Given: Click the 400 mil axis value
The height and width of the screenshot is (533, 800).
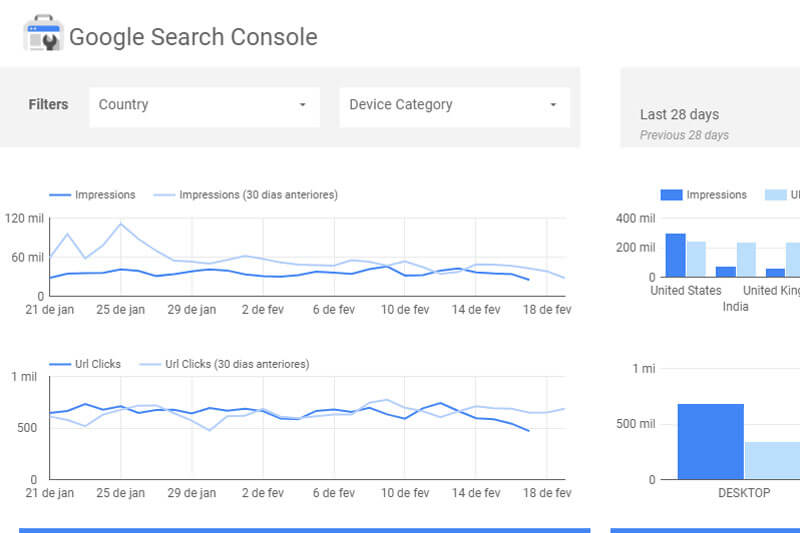Looking at the screenshot, I should [635, 218].
